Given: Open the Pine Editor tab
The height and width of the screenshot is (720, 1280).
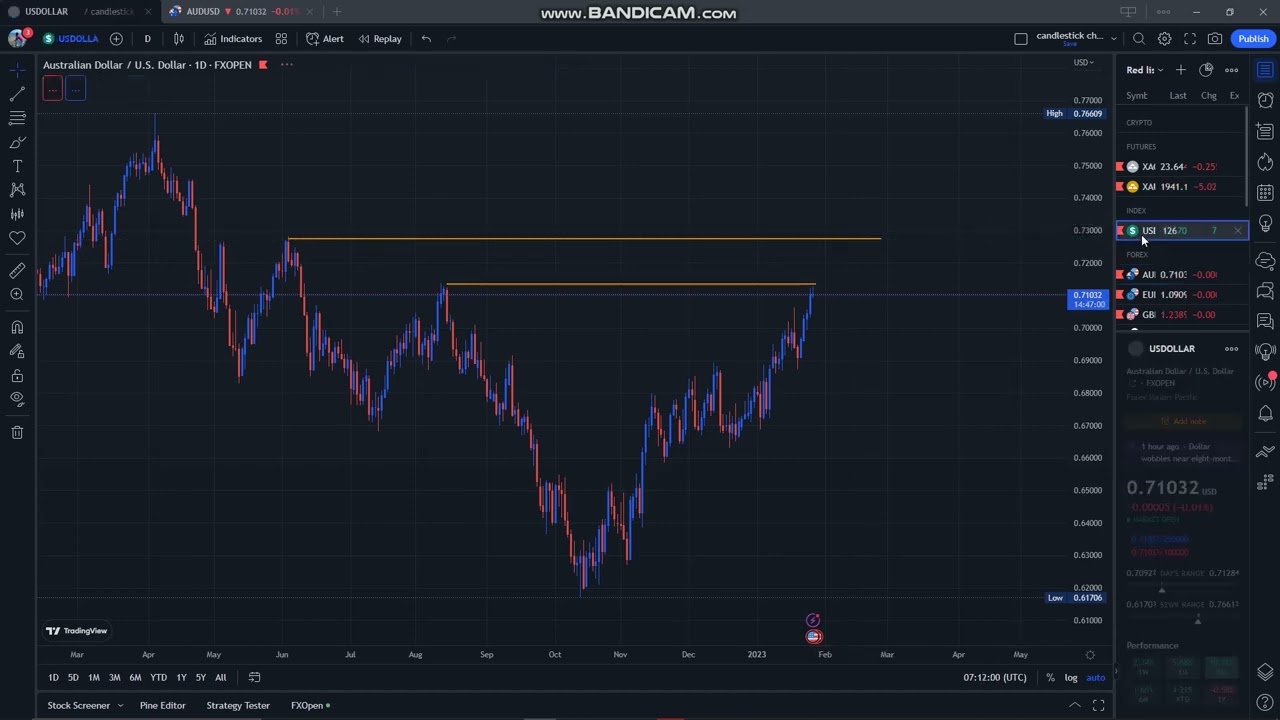Looking at the screenshot, I should pos(162,706).
